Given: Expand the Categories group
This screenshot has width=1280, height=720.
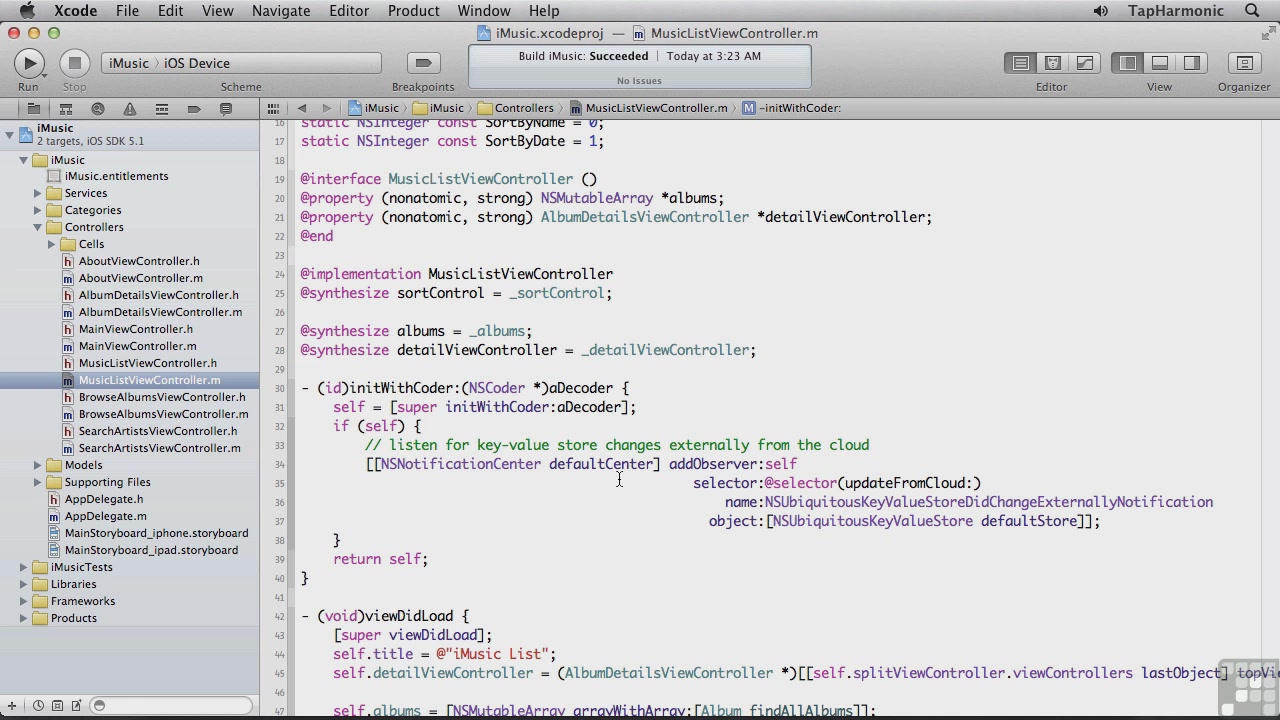Looking at the screenshot, I should click(x=37, y=210).
